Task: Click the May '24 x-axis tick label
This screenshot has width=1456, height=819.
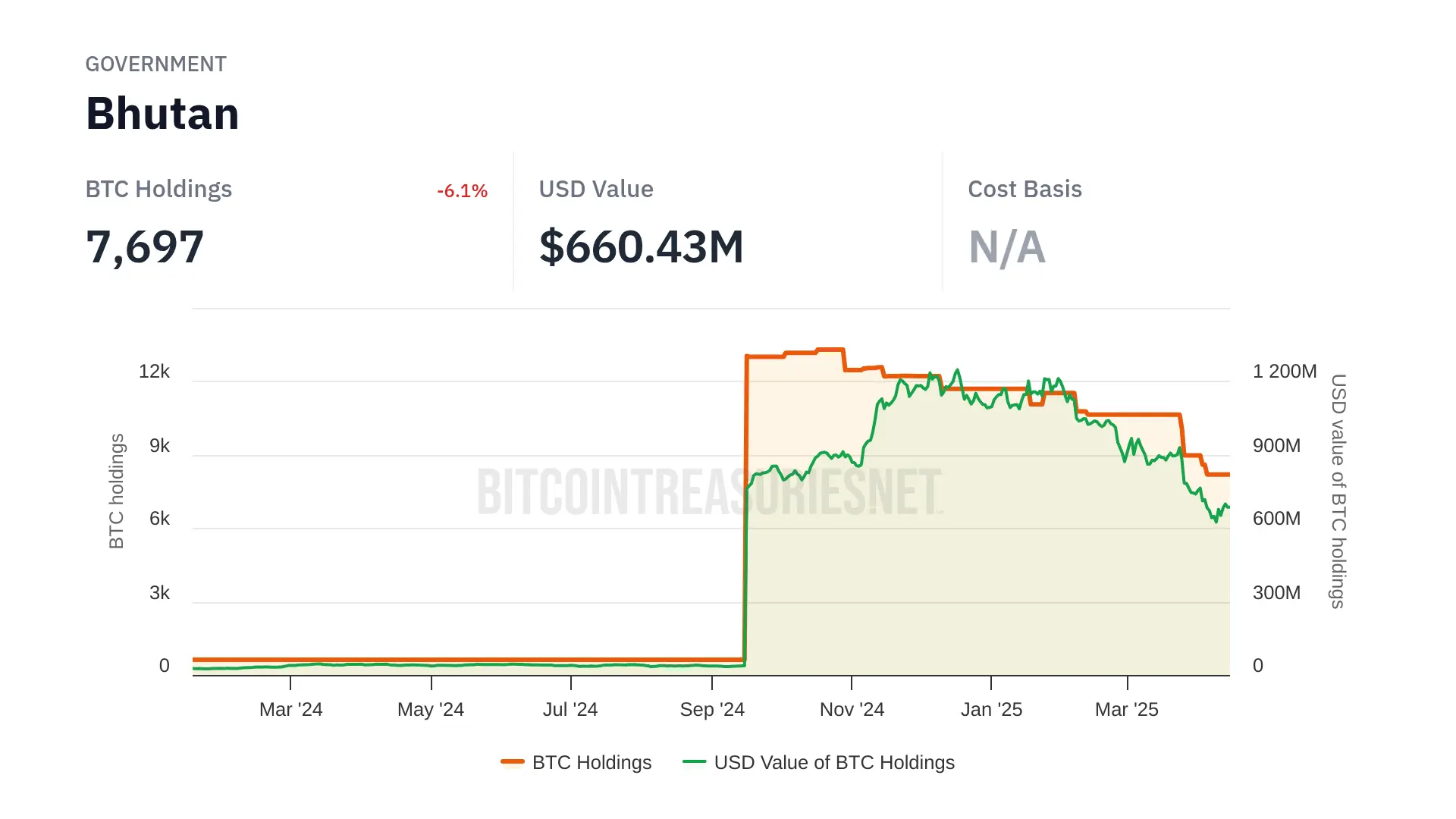Action: pyautogui.click(x=431, y=710)
